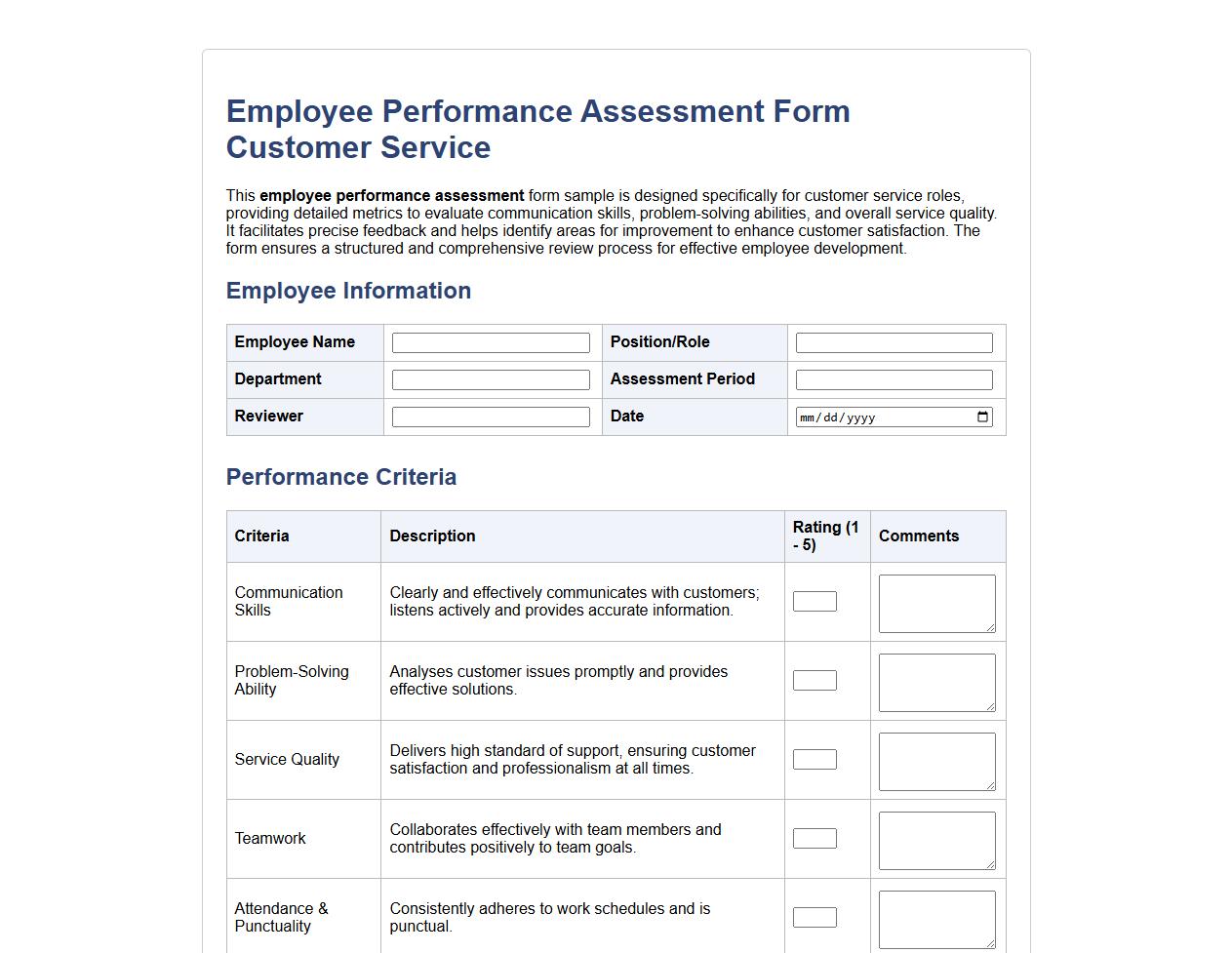Click the Reviewer input field
Image resolution: width=1232 pixels, height=953 pixels.
[490, 417]
